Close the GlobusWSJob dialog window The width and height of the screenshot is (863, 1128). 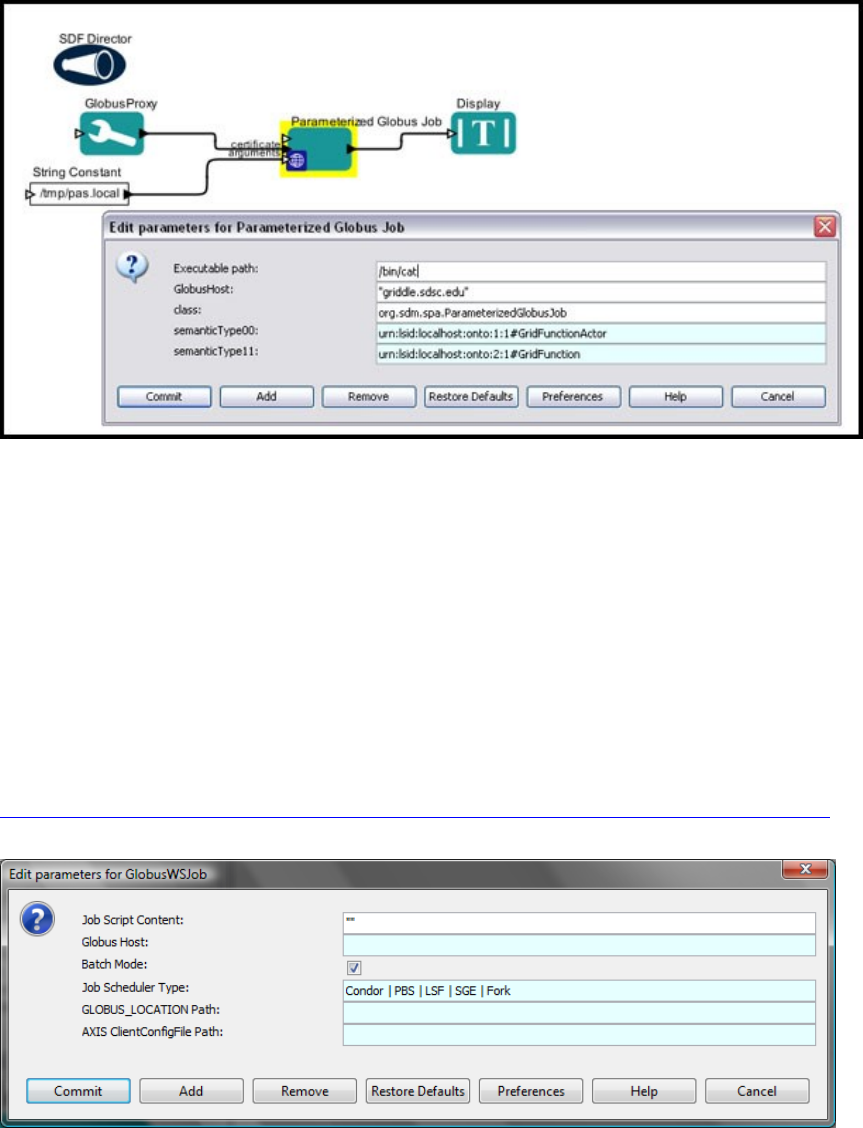[x=805, y=869]
